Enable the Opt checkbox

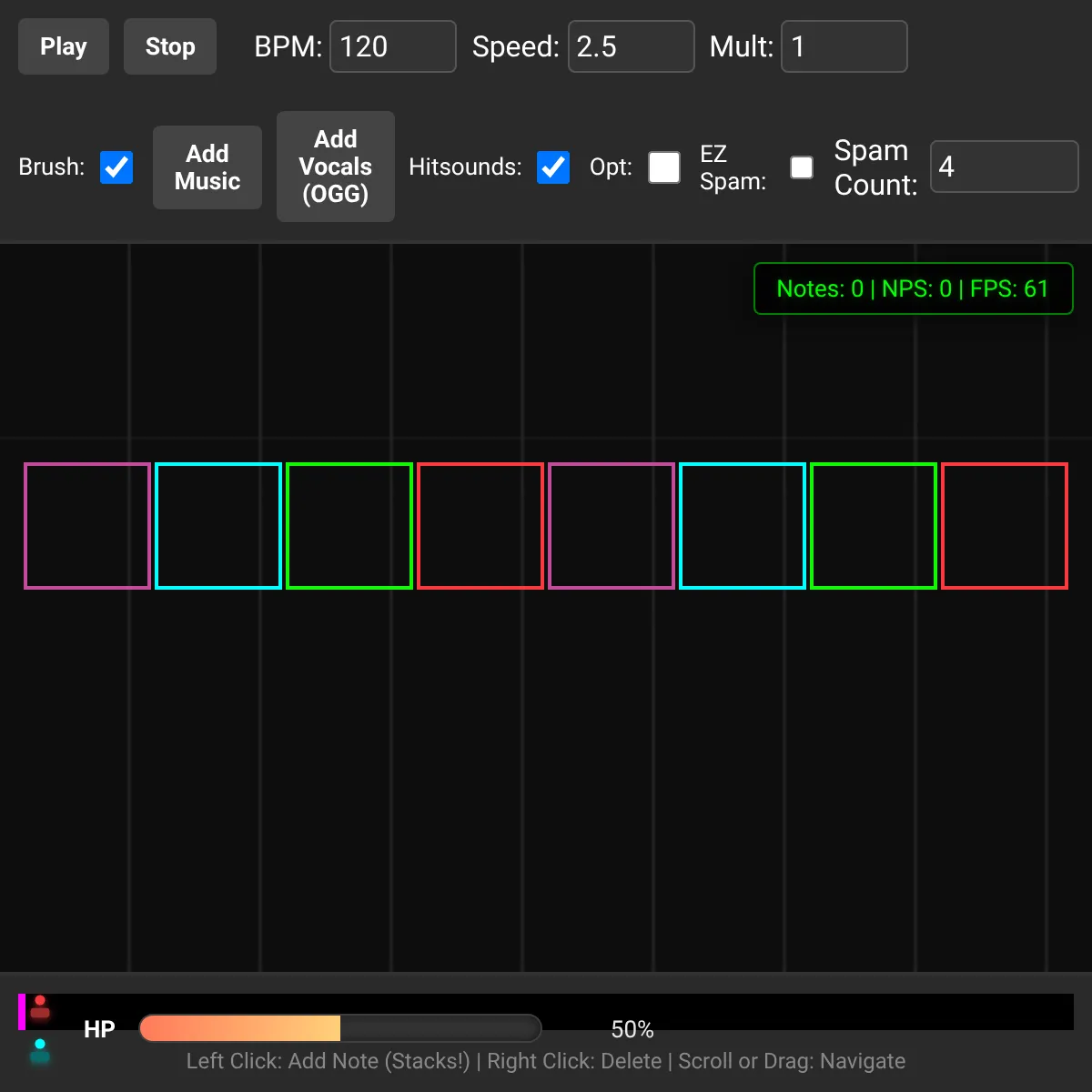coord(664,167)
